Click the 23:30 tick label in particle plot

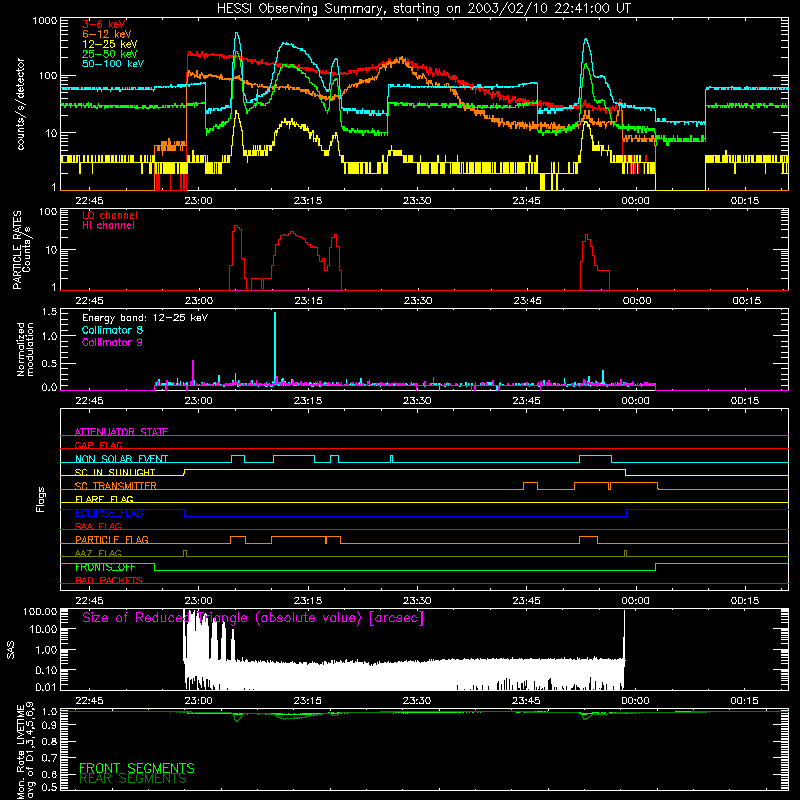[418, 301]
